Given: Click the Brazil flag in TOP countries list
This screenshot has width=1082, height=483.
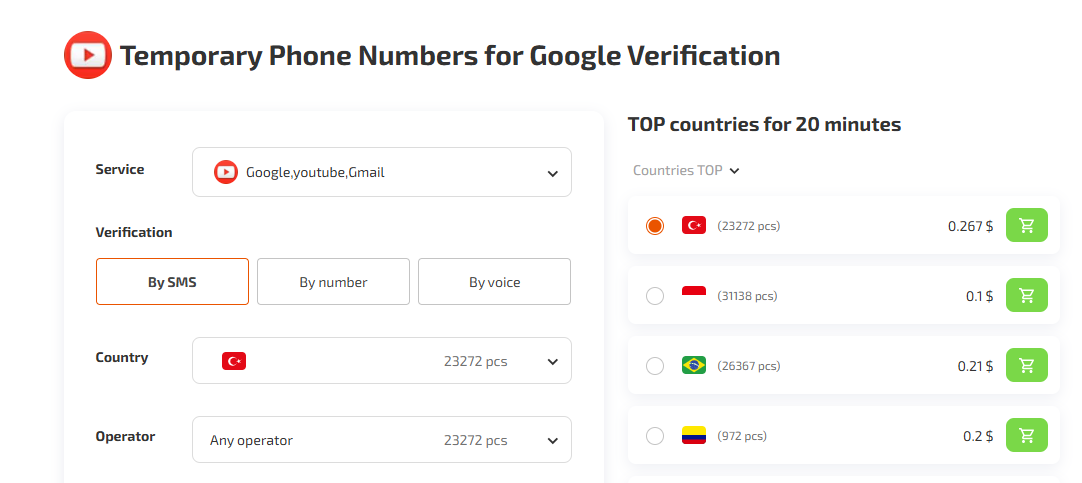Looking at the screenshot, I should 694,366.
